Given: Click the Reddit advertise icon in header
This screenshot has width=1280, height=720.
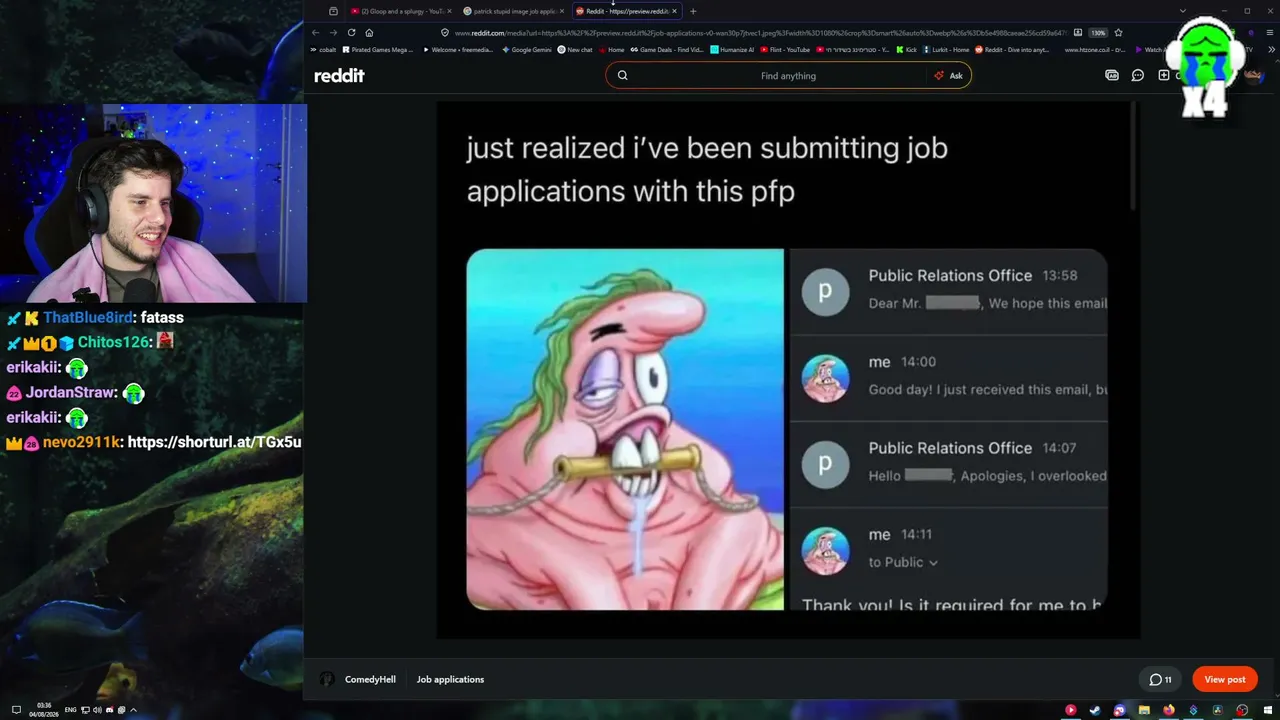Looking at the screenshot, I should coord(1111,76).
